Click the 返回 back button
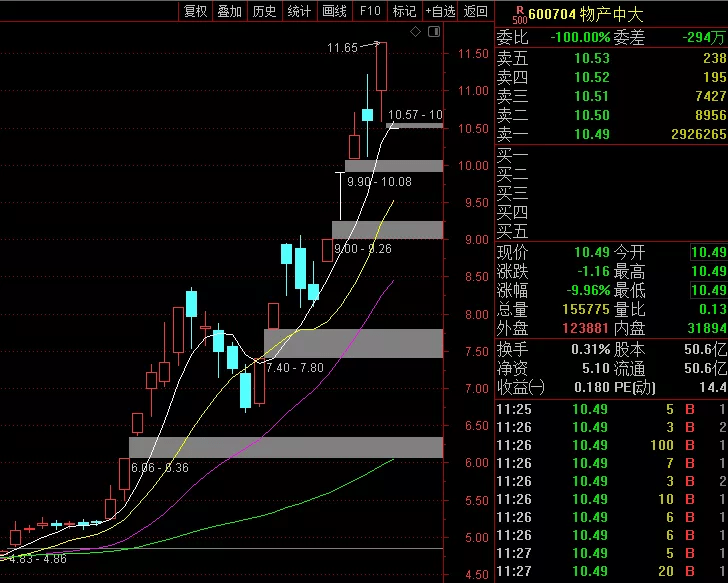The height and width of the screenshot is (583, 728). pyautogui.click(x=475, y=11)
